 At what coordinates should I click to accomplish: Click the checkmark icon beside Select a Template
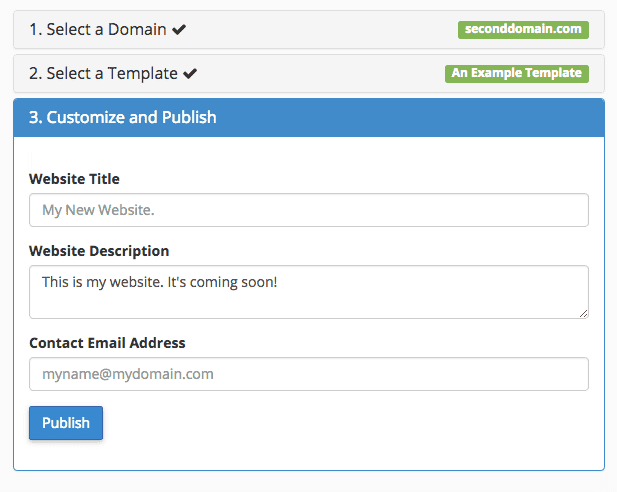(190, 74)
